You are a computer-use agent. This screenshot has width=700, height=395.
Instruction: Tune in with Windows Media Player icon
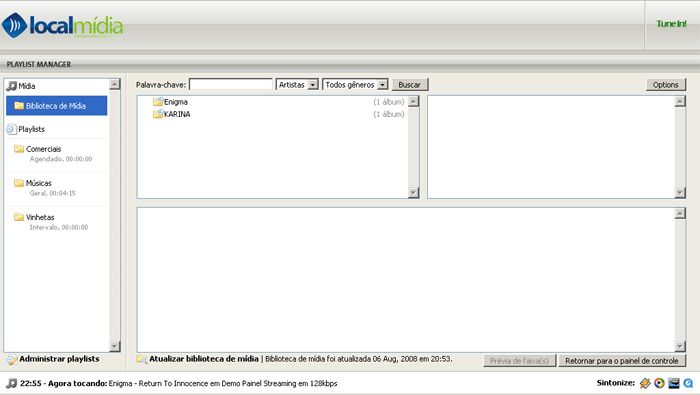coord(659,383)
